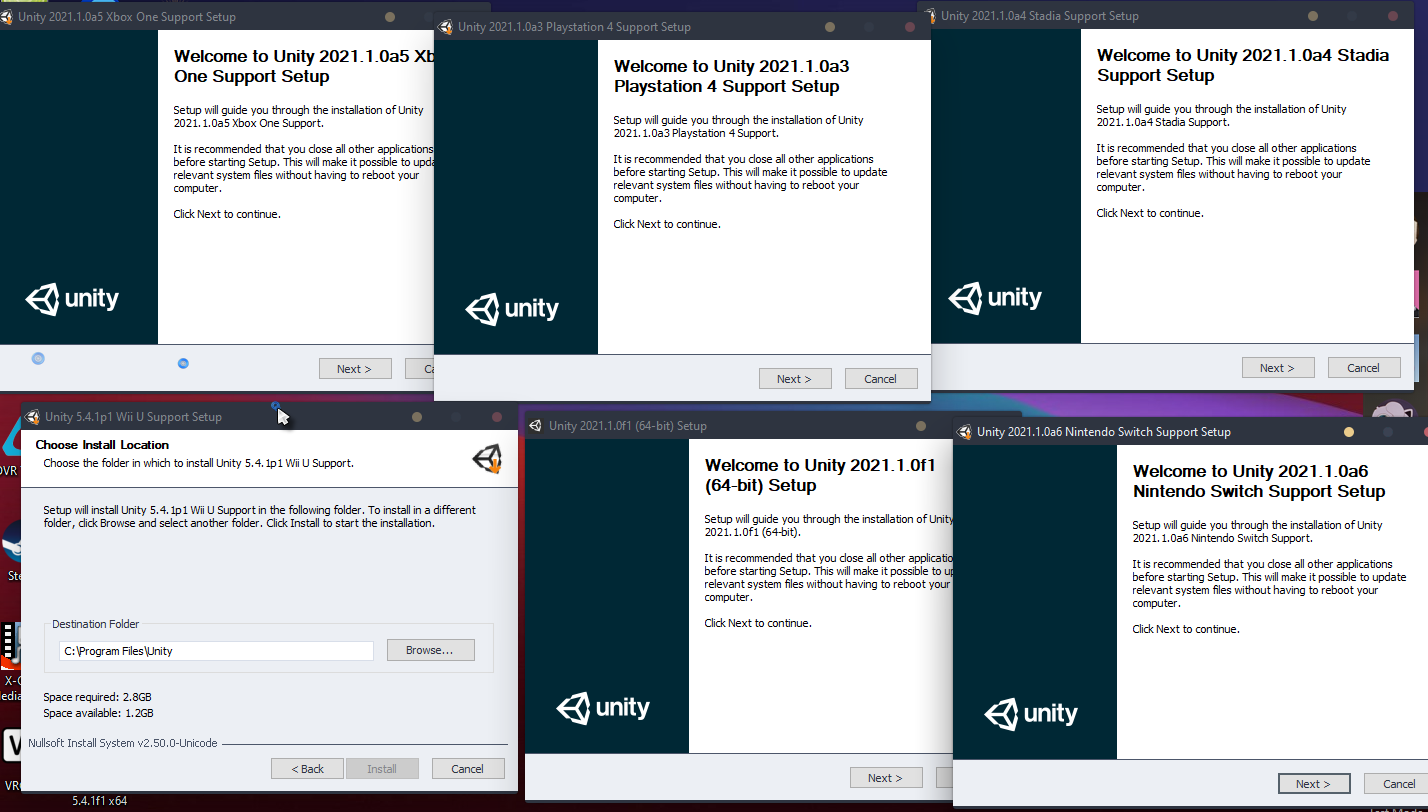Viewport: 1428px width, 812px height.
Task: Close the Playstation 4 Support Setup window
Action: coord(908,27)
